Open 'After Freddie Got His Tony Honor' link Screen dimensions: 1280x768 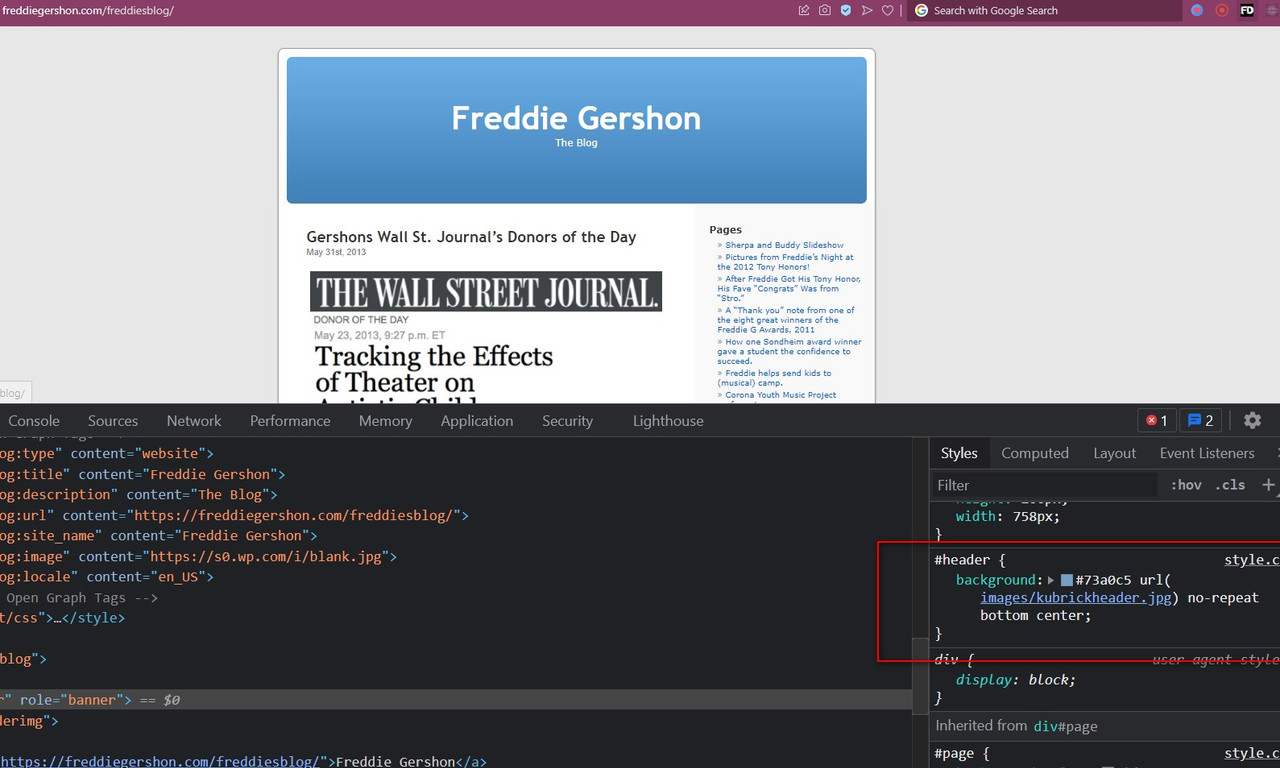(788, 288)
